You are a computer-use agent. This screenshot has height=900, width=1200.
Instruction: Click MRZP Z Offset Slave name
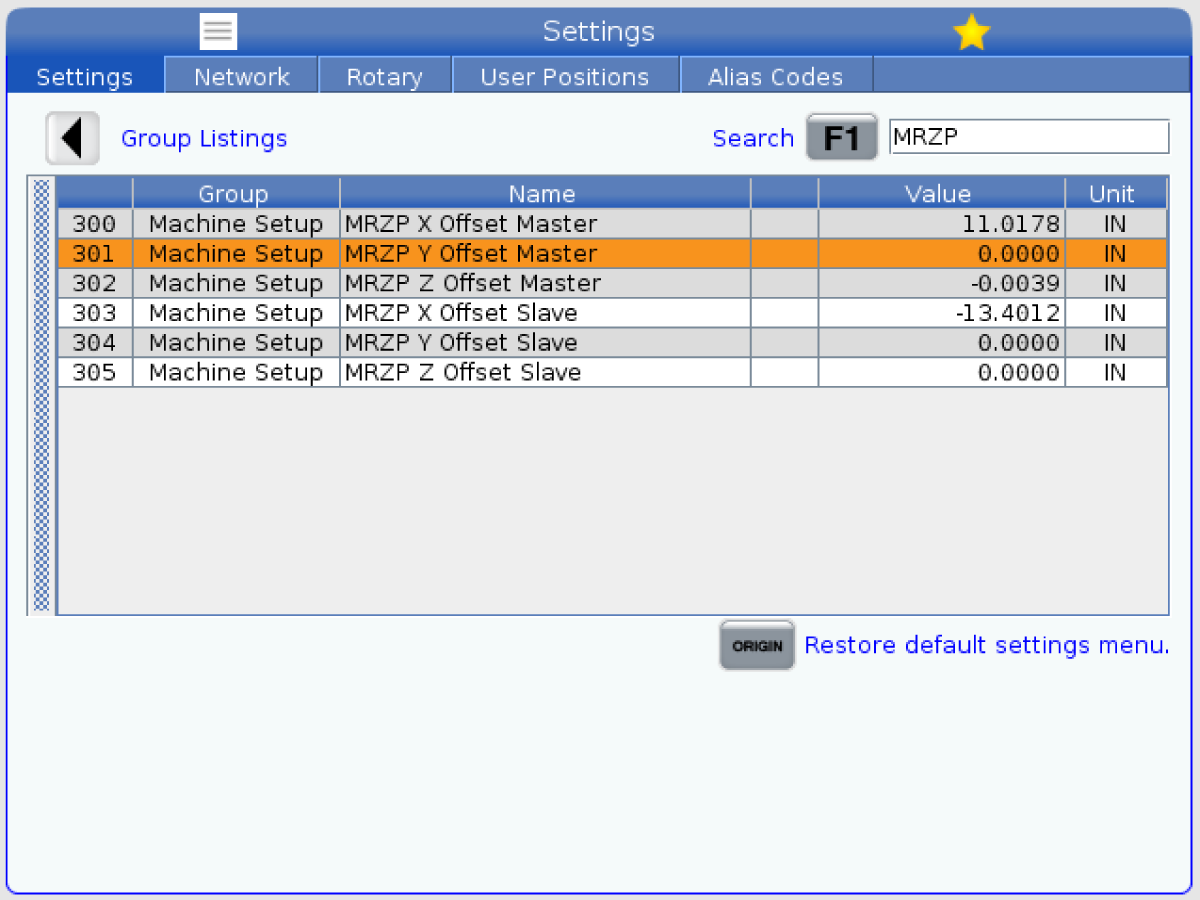(x=463, y=373)
